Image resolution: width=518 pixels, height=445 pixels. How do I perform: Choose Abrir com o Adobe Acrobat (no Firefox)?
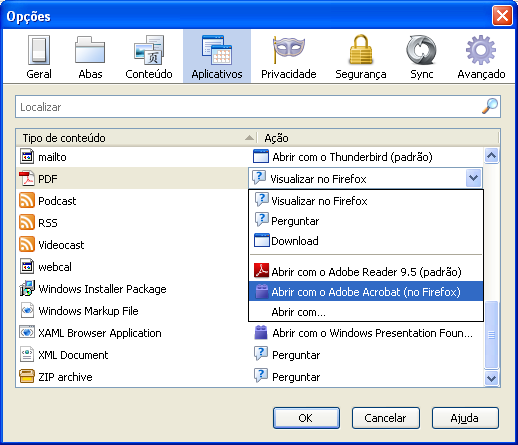pos(366,292)
